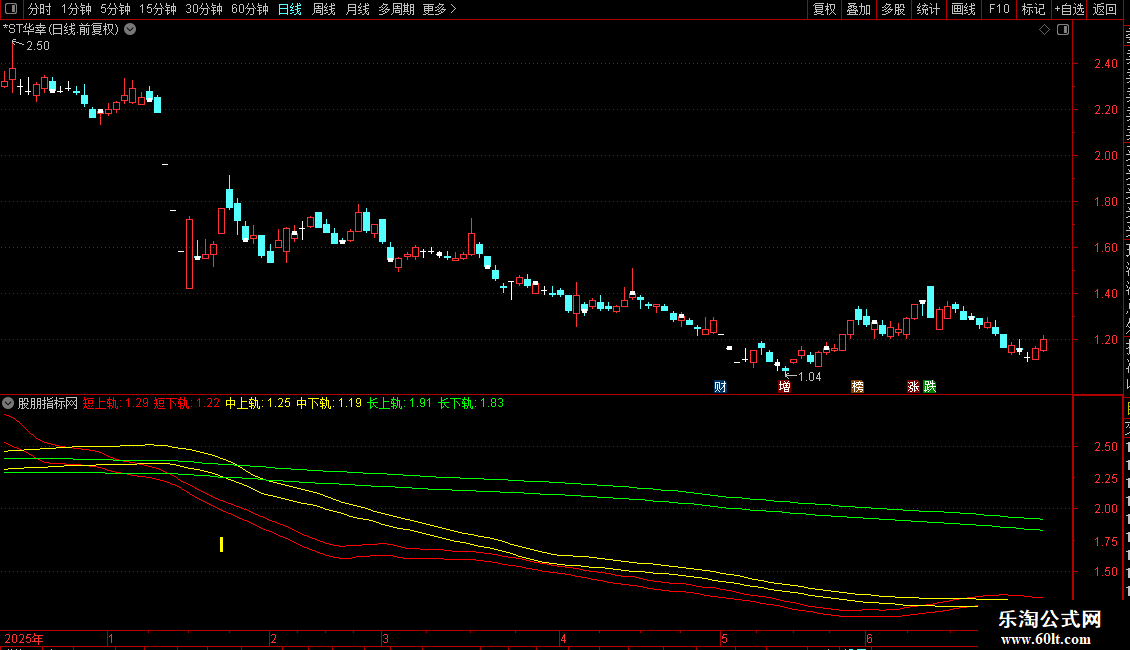
Task: Click the 长上轨: 1.91 value
Action: pyautogui.click(x=400, y=403)
